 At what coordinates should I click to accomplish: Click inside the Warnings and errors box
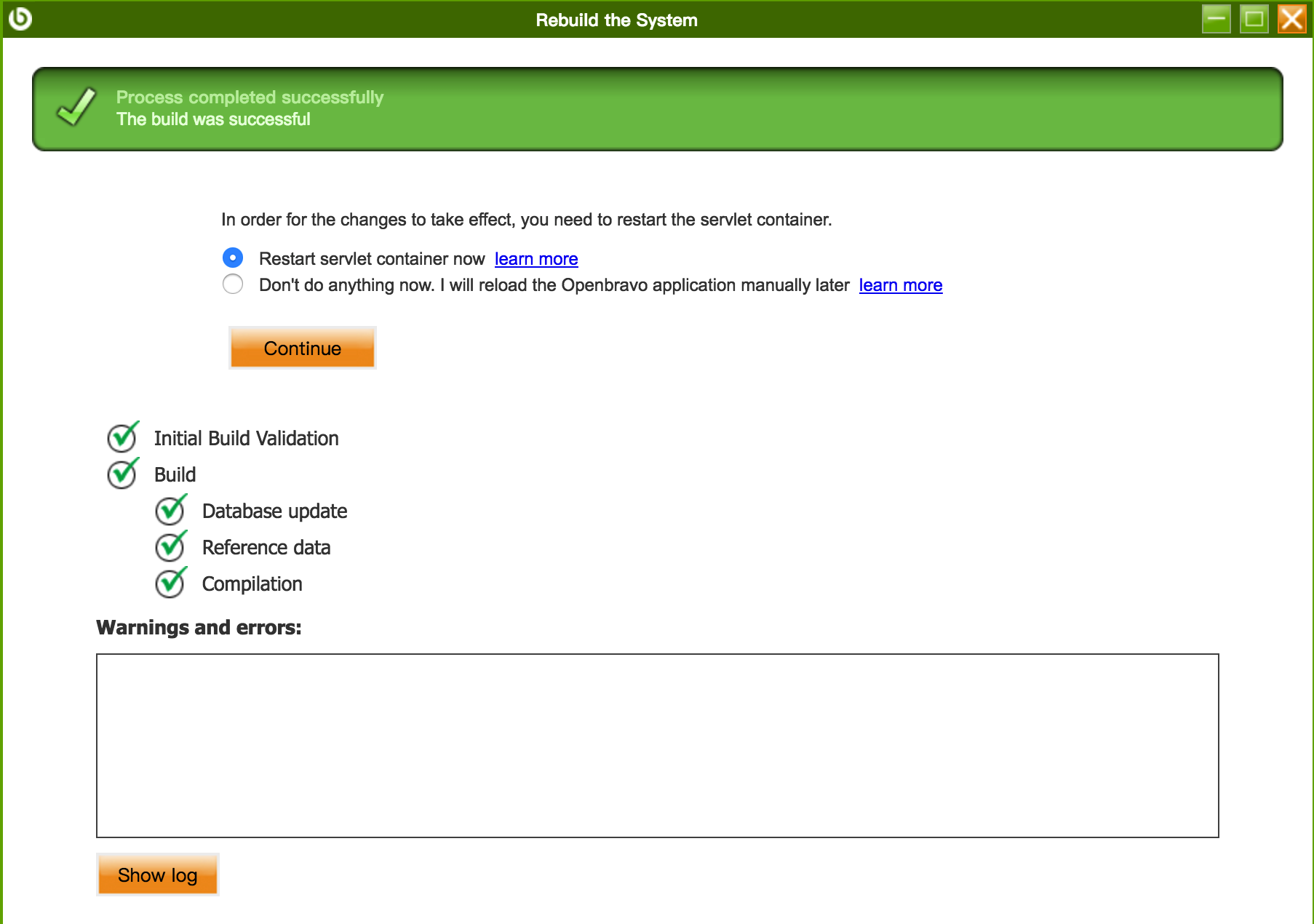coord(657,745)
